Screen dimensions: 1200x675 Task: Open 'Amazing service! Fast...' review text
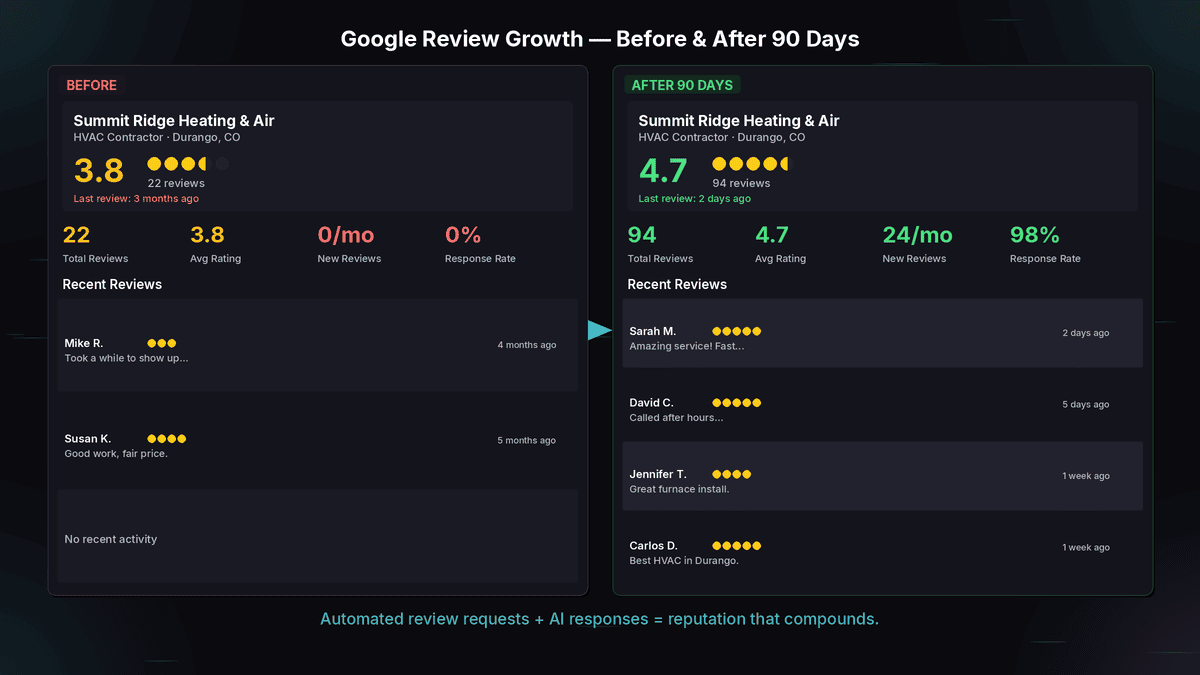pyautogui.click(x=687, y=346)
